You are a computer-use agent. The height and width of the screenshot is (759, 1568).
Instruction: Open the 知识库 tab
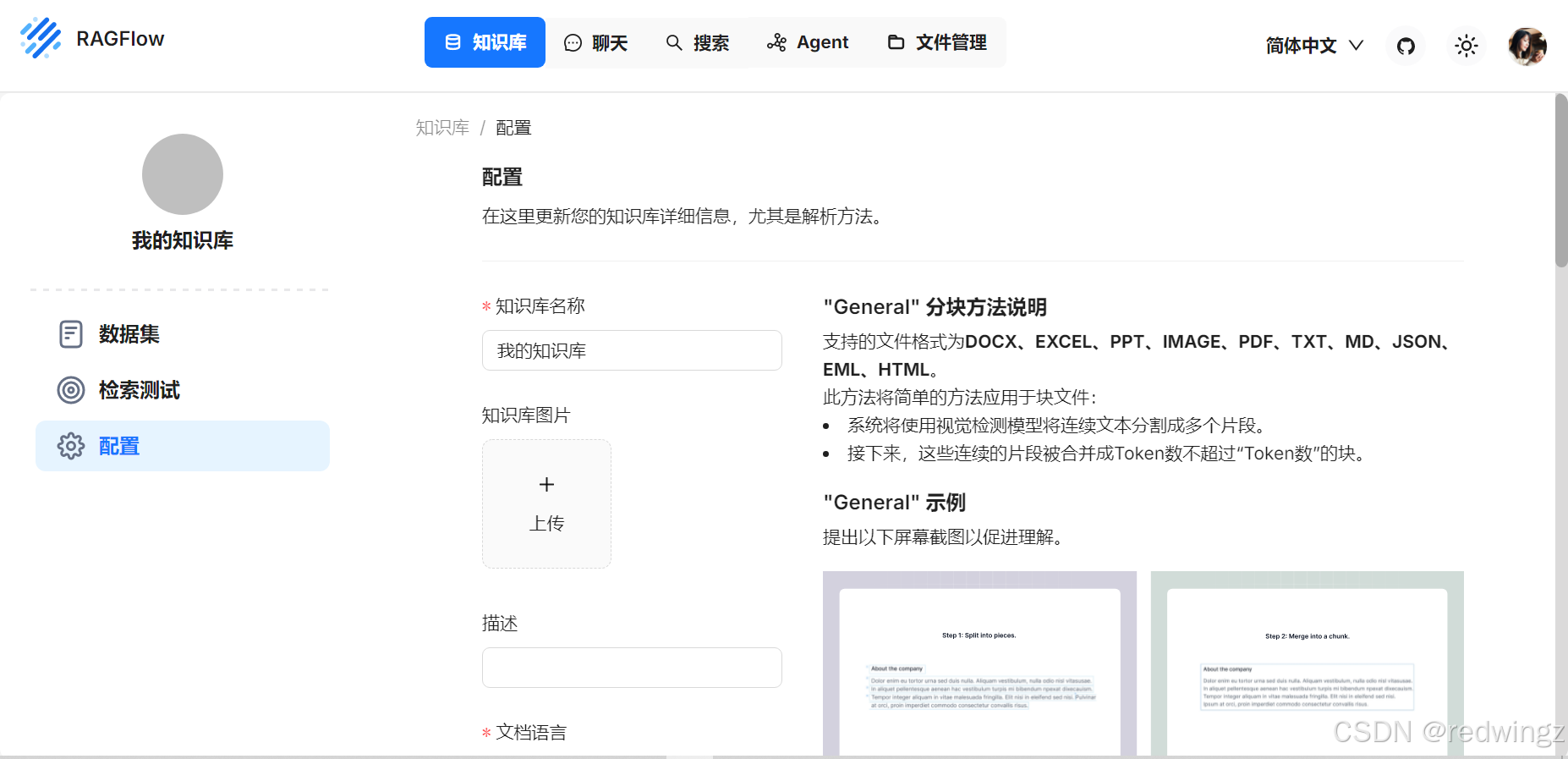(485, 42)
